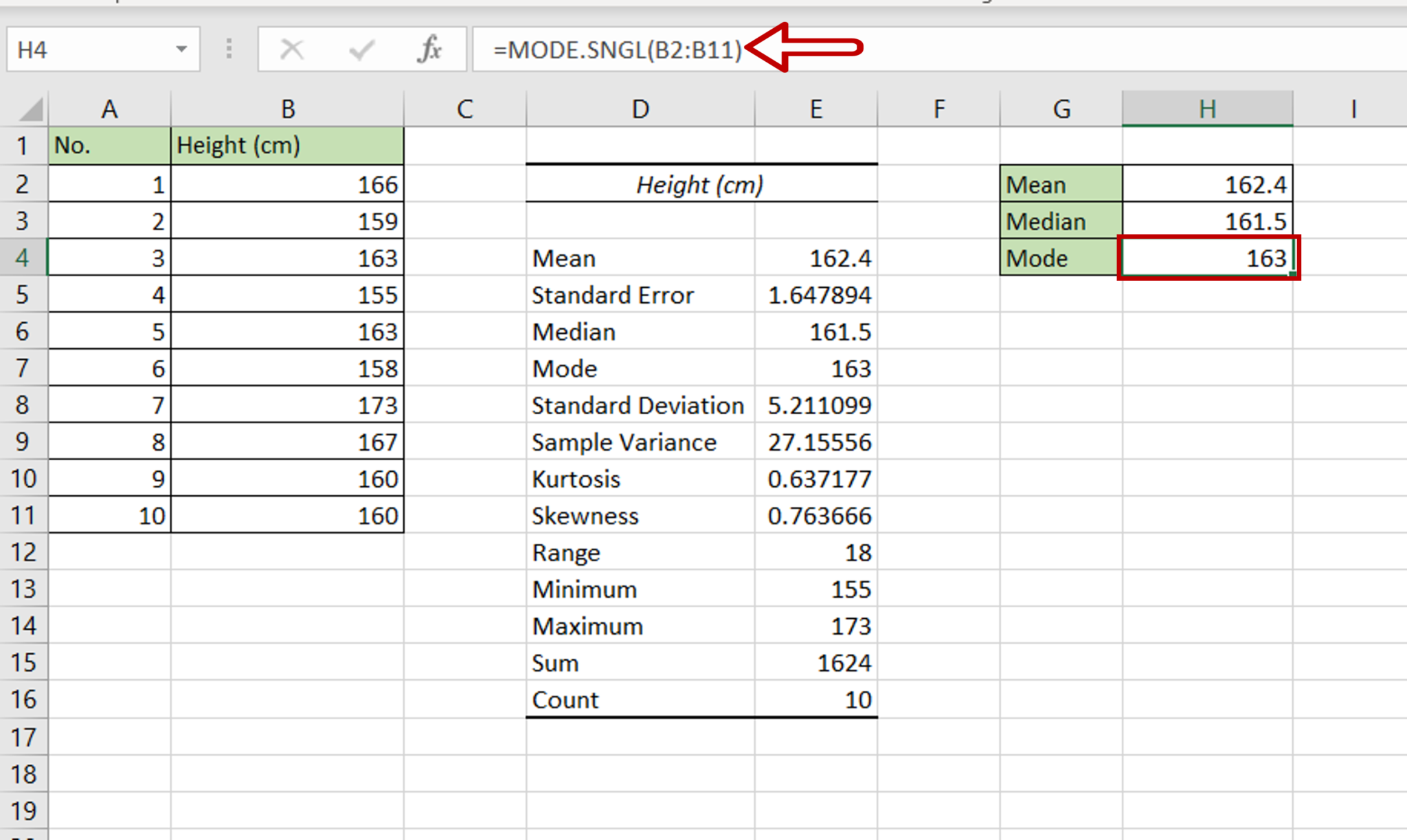This screenshot has width=1407, height=840.
Task: Select the column H header
Action: pyautogui.click(x=1208, y=108)
